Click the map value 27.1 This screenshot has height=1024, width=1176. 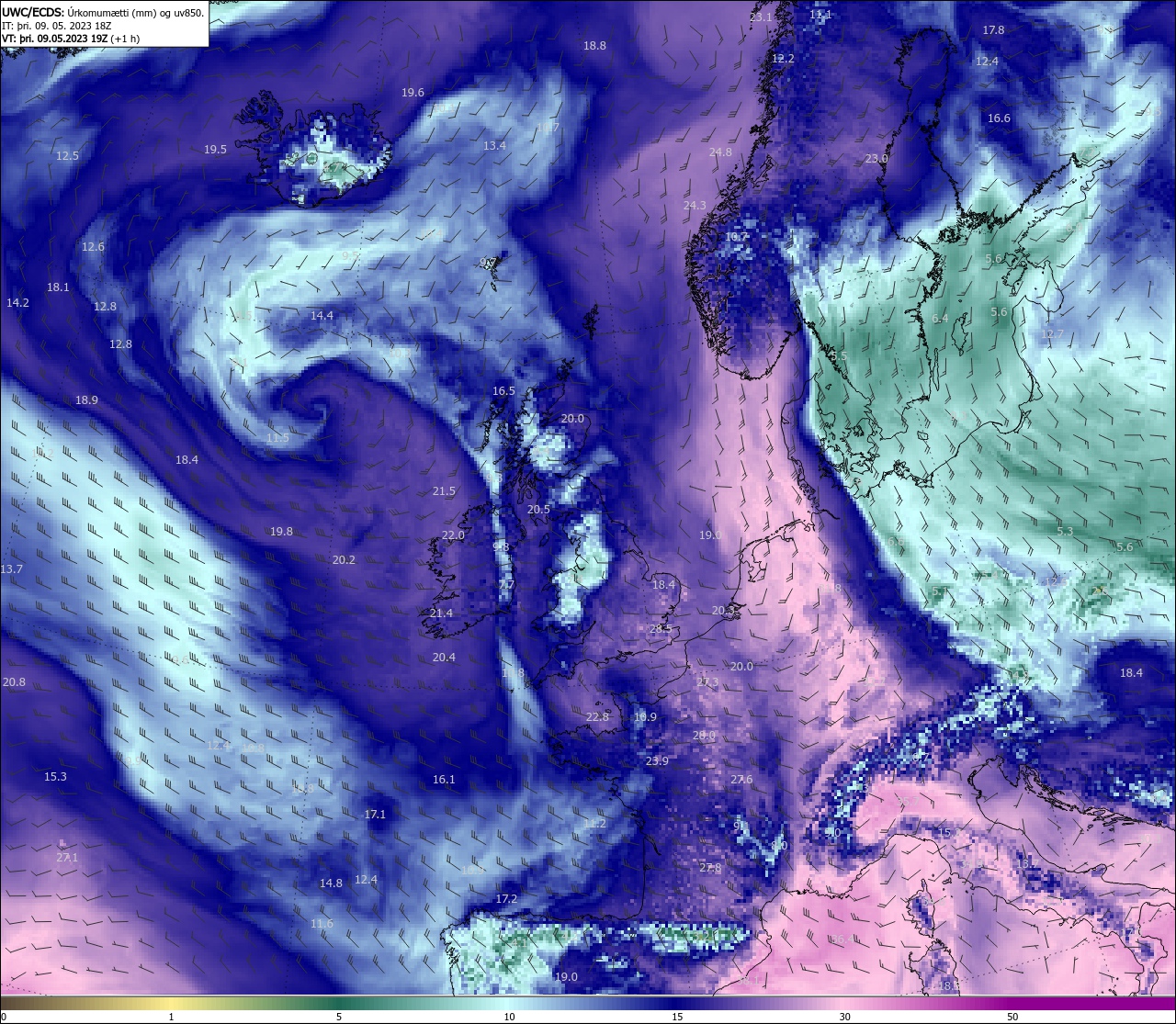pos(67,858)
